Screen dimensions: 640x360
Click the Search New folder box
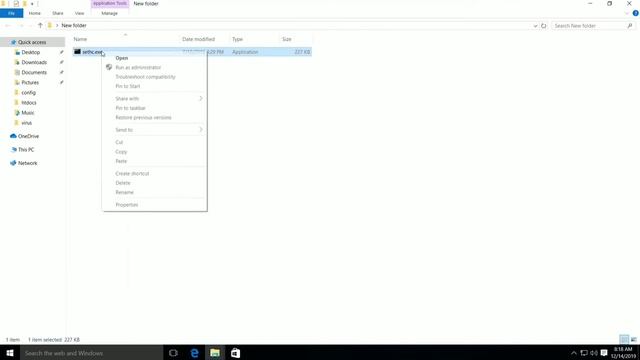pos(589,26)
